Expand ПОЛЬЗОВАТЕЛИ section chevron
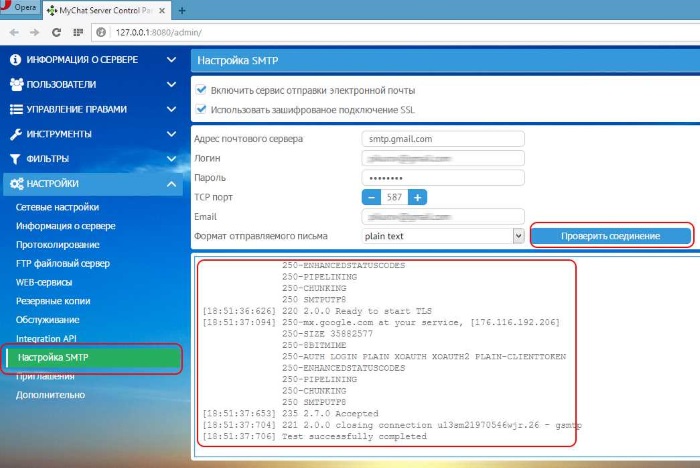The height and width of the screenshot is (468, 700). tap(171, 84)
